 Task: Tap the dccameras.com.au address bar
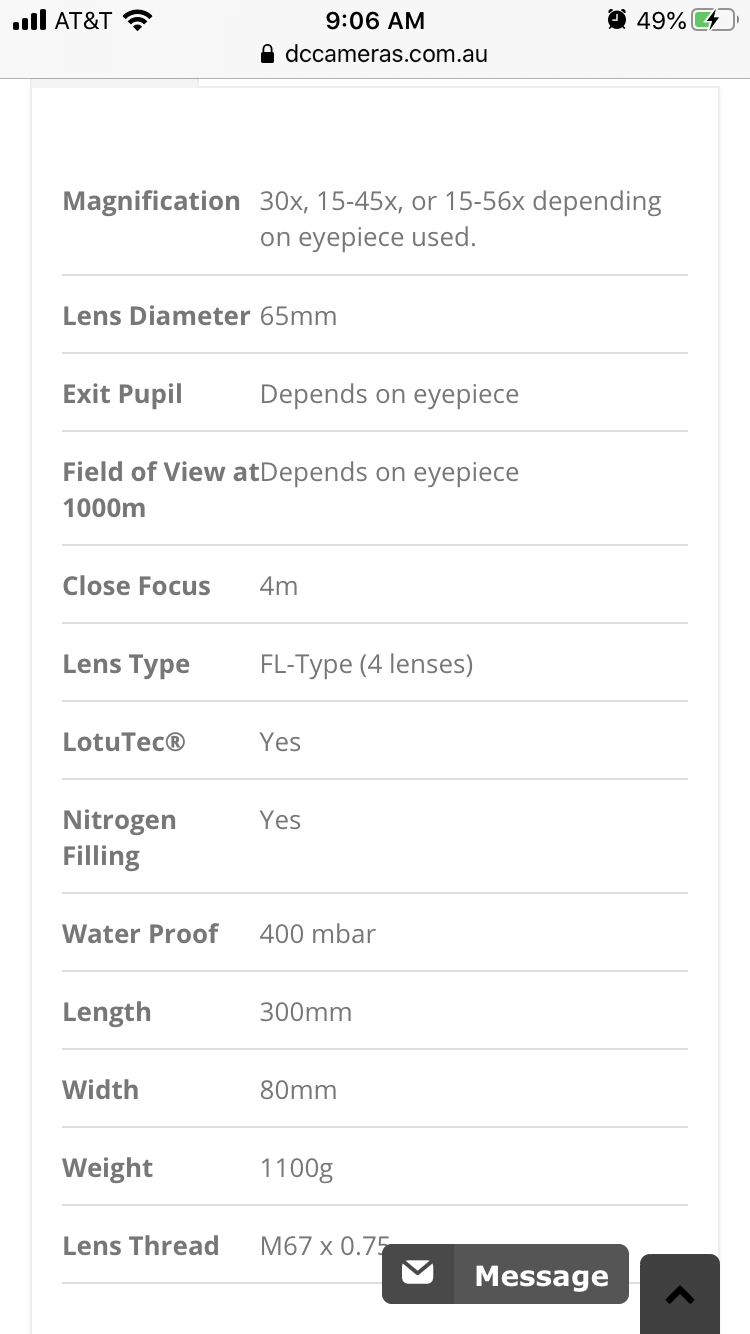pyautogui.click(x=375, y=54)
